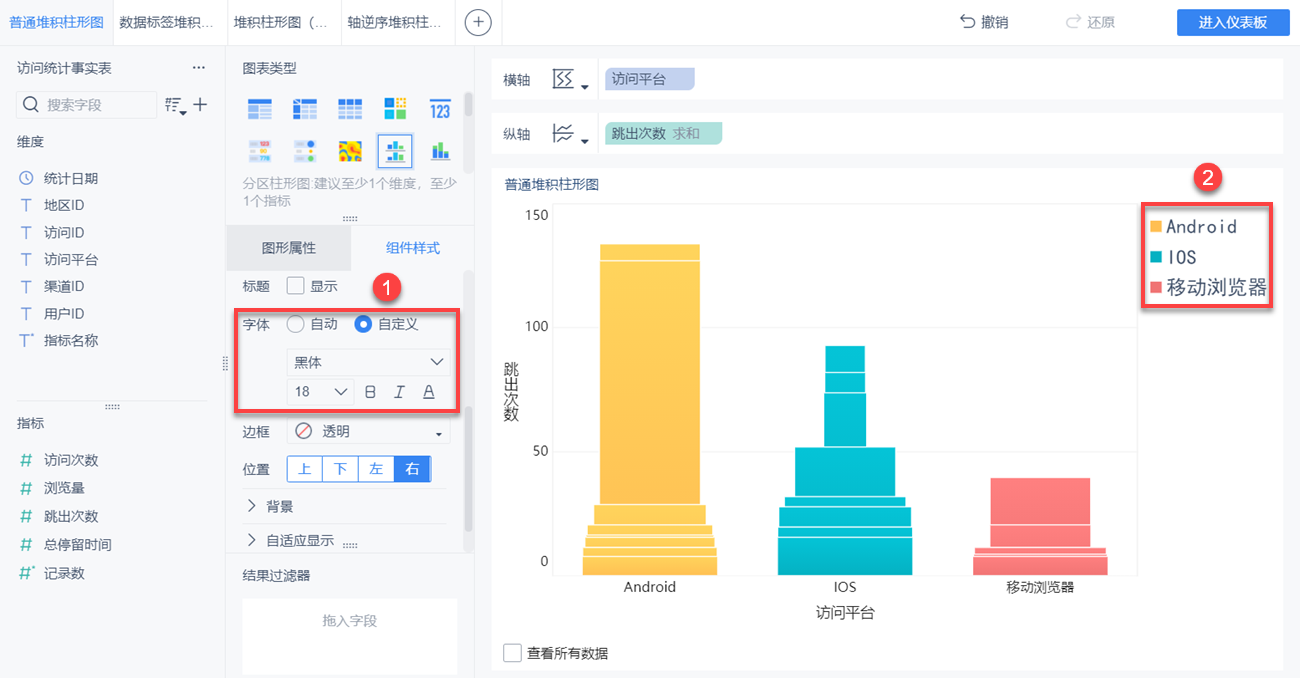Click 进入仪表板 button
The image size is (1300, 678).
pos(1233,22)
